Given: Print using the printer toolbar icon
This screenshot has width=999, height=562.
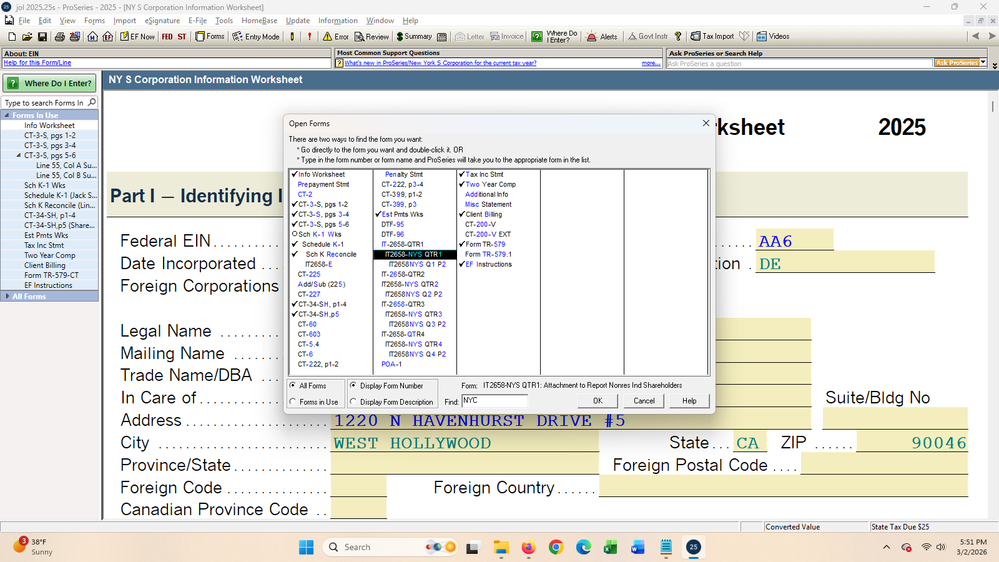Looking at the screenshot, I should 59,37.
